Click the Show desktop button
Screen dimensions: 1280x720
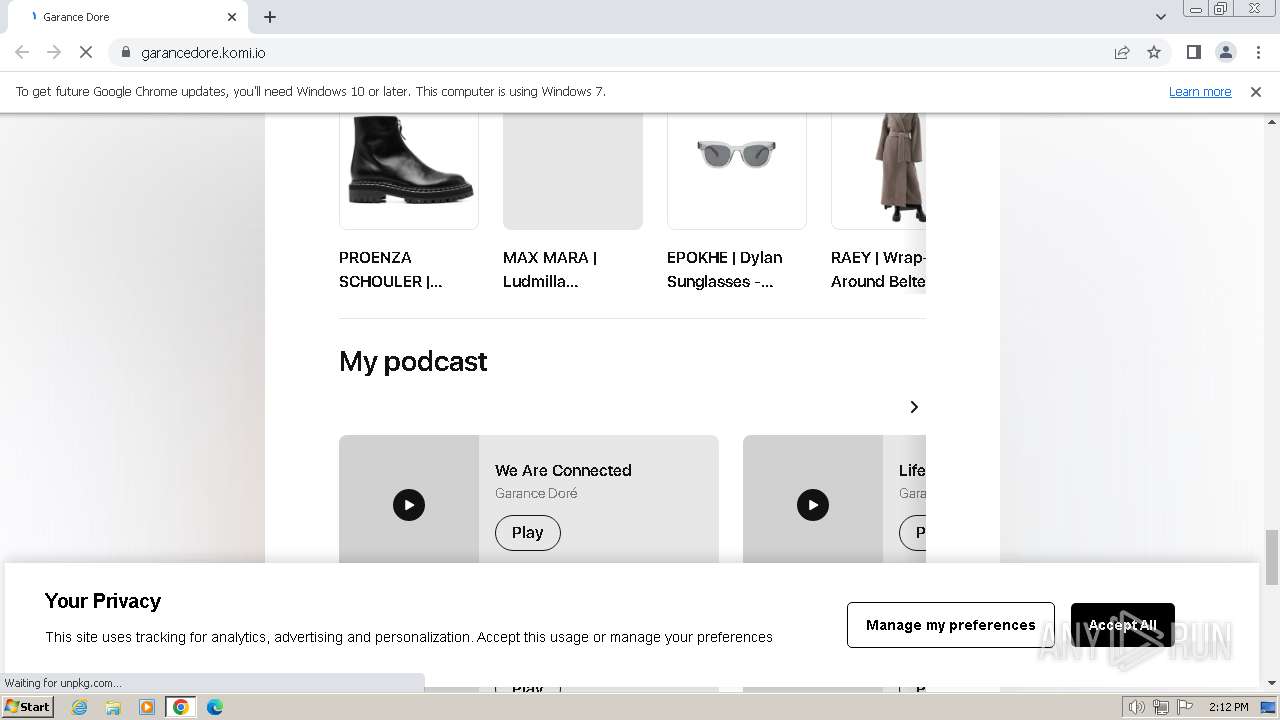tap(1269, 707)
